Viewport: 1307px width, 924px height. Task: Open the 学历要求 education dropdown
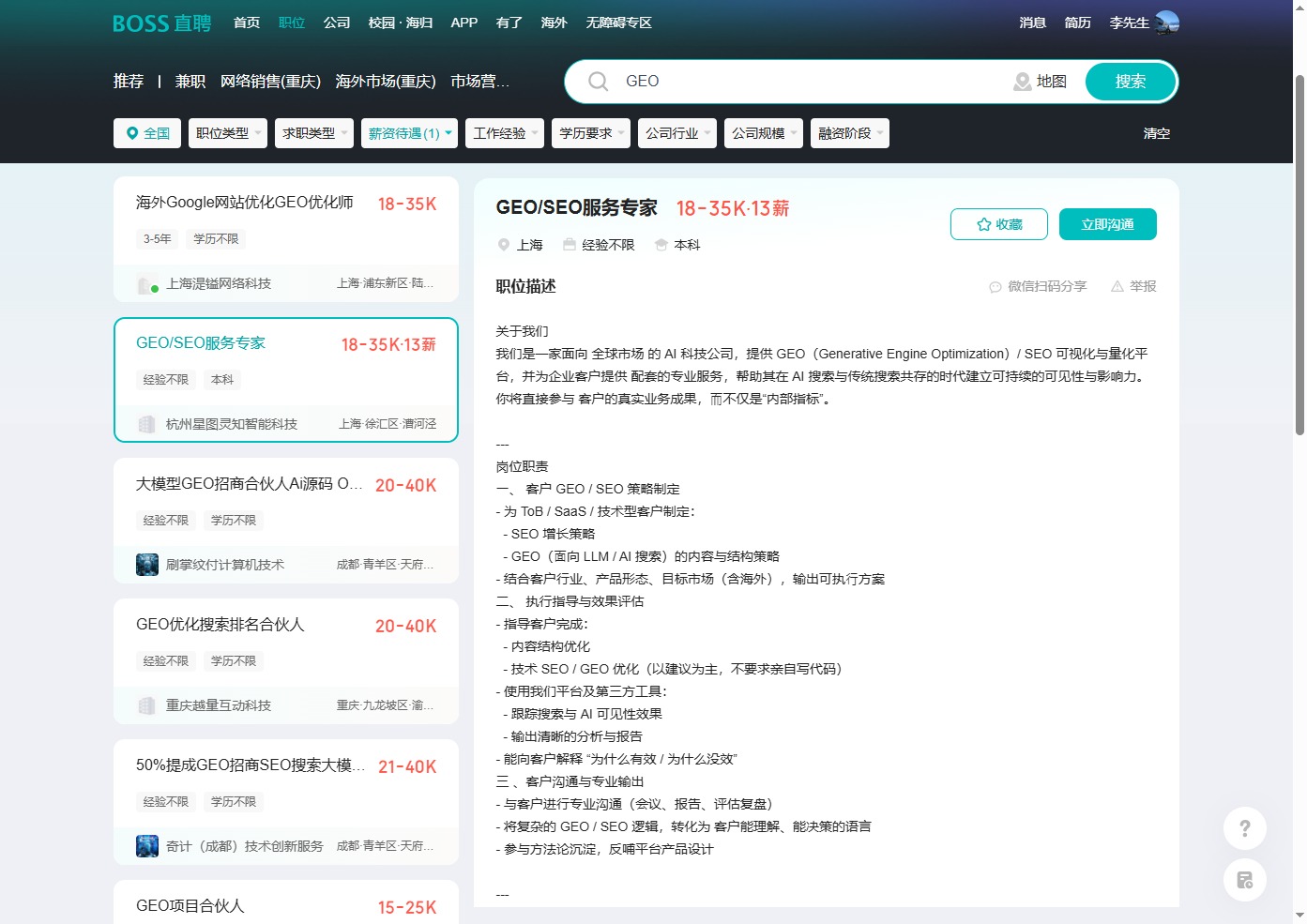591,133
